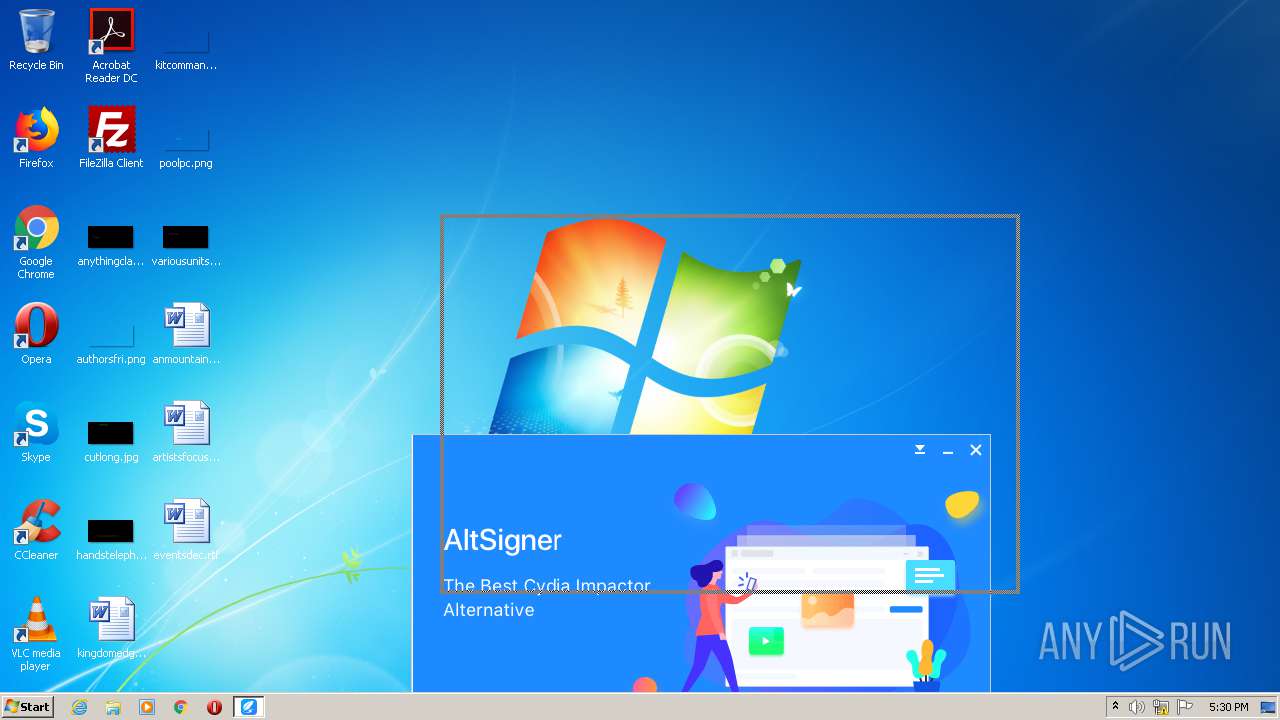Launch Skype desktop shortcut

(x=36, y=432)
